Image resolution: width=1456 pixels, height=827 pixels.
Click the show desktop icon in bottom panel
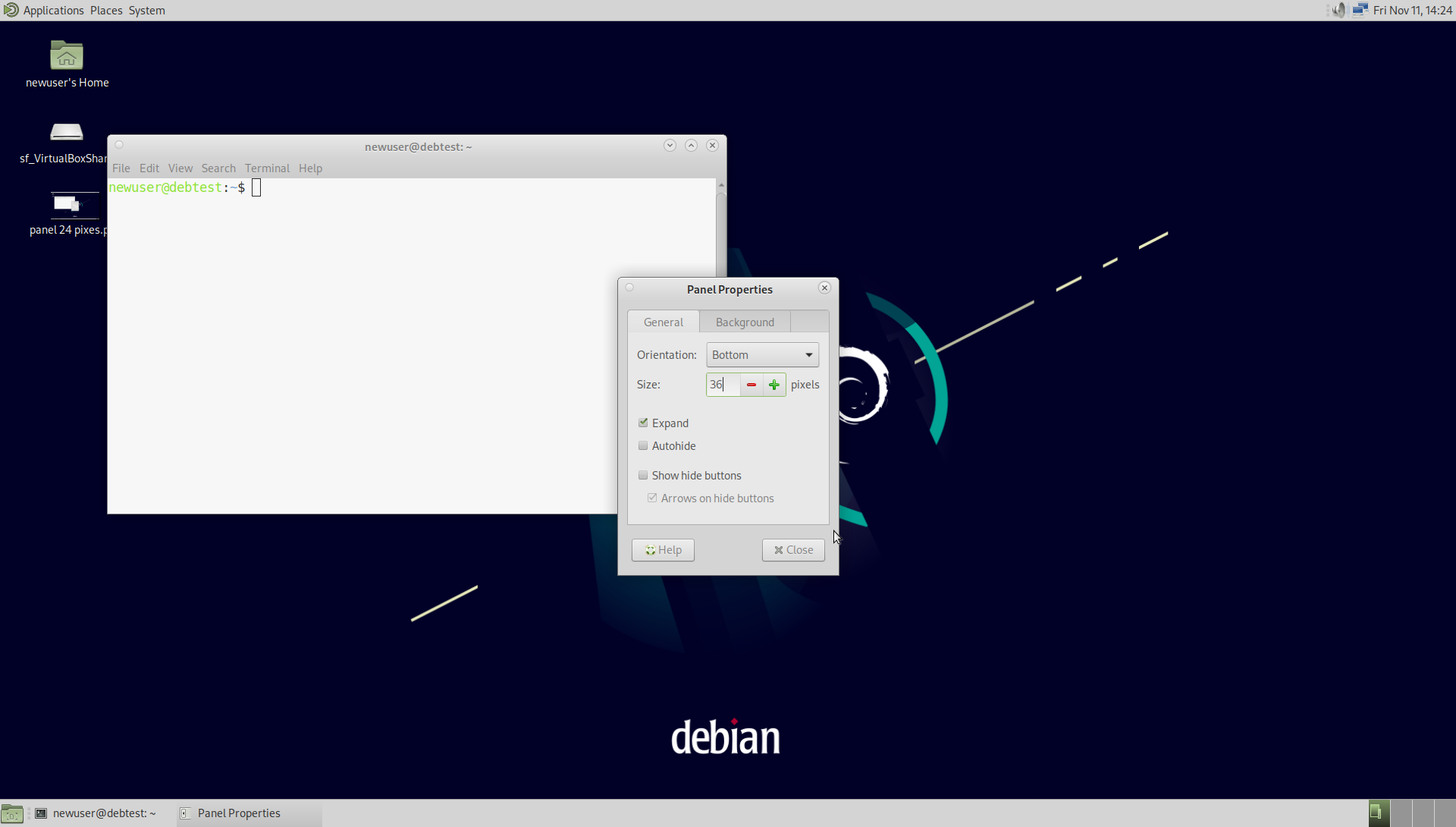pyautogui.click(x=12, y=813)
